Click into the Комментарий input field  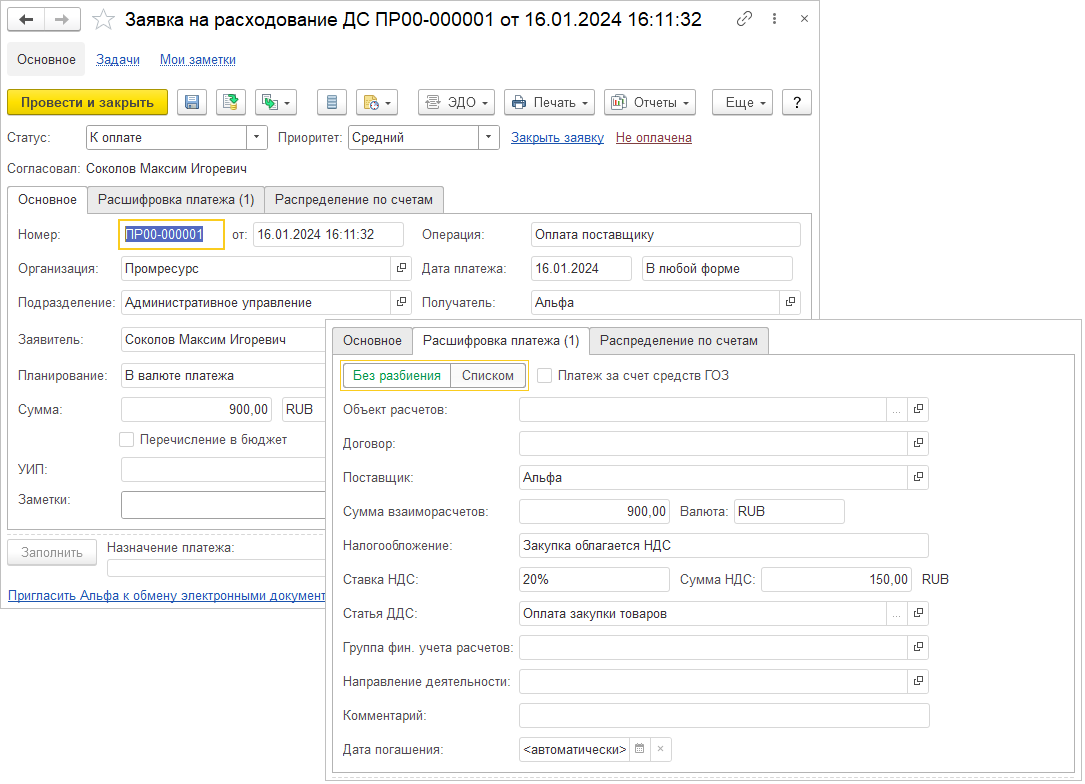coord(724,715)
